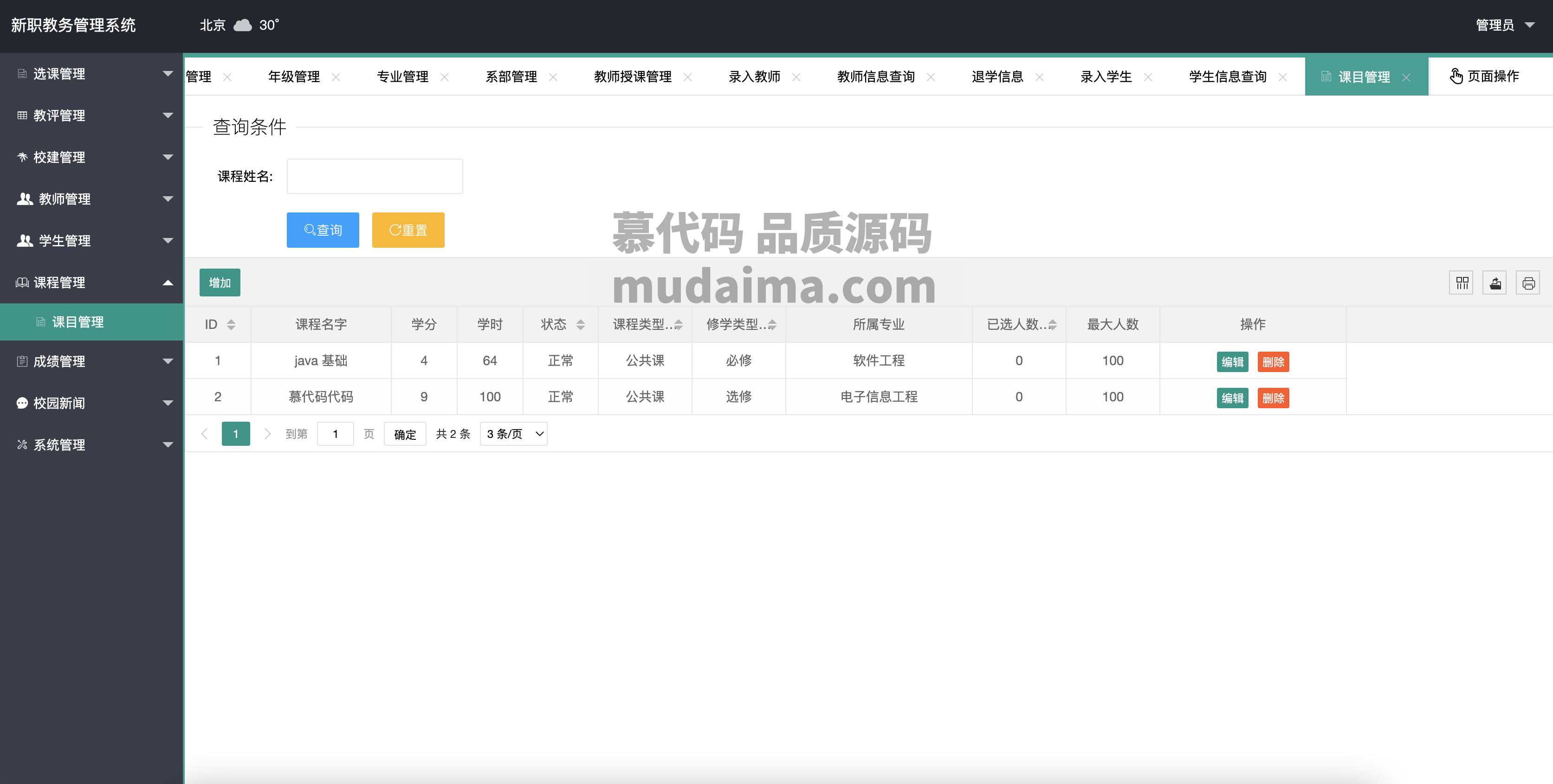Close the 录入教师 tab
The image size is (1553, 784).
pyautogui.click(x=796, y=77)
